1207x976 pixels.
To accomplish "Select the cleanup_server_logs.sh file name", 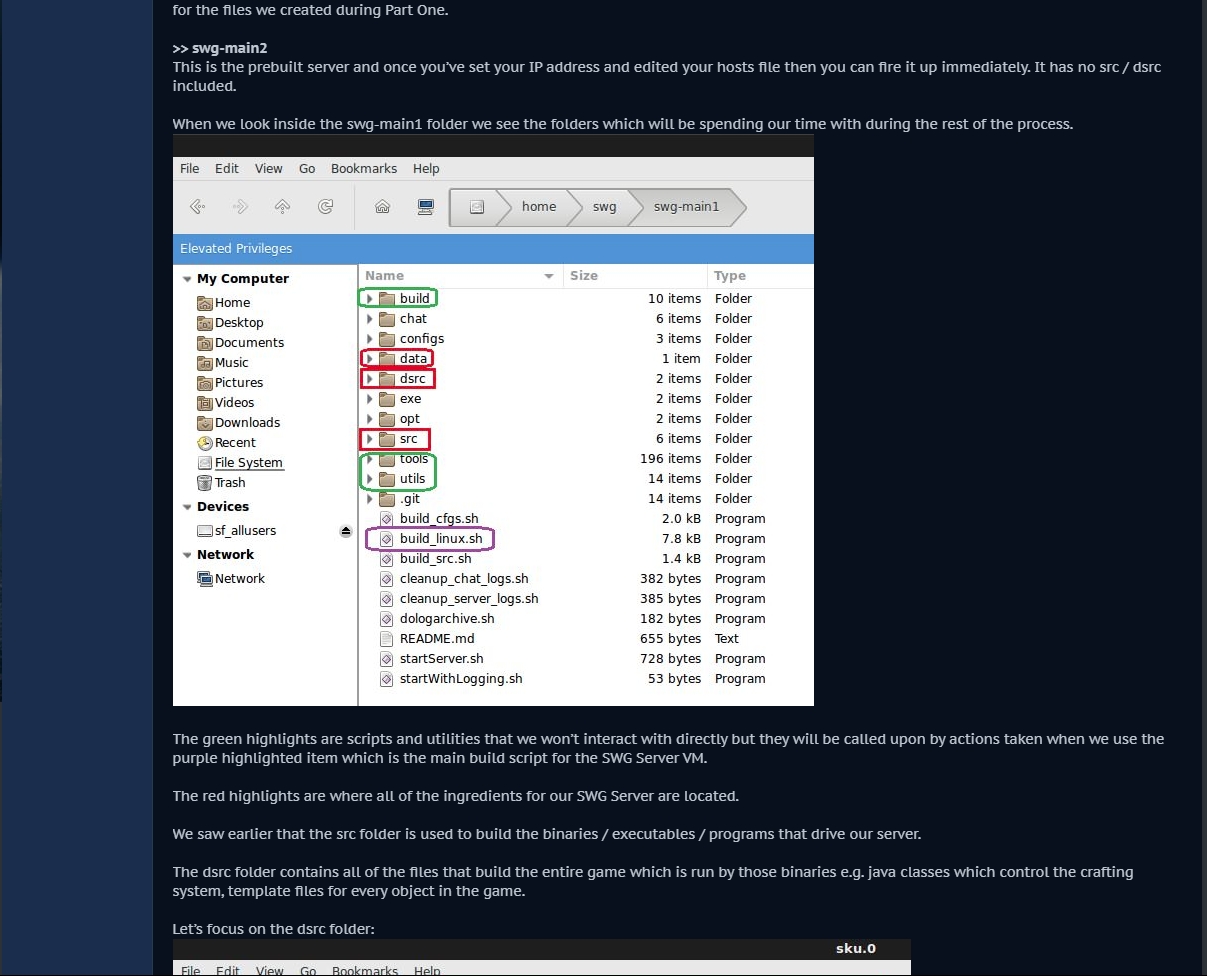I will click(469, 599).
